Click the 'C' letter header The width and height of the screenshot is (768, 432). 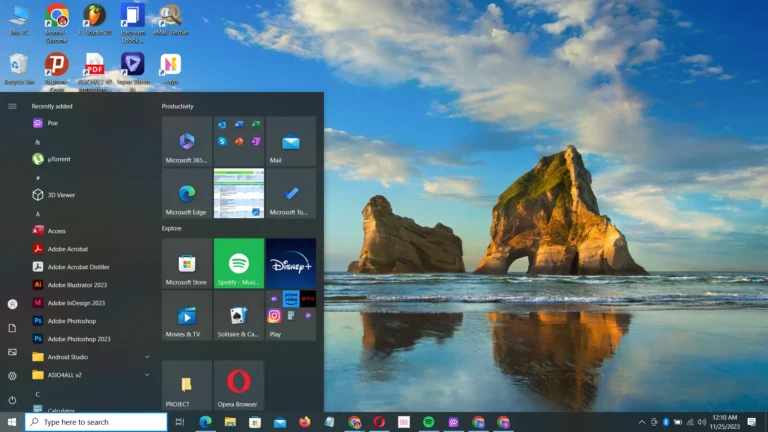[38, 394]
